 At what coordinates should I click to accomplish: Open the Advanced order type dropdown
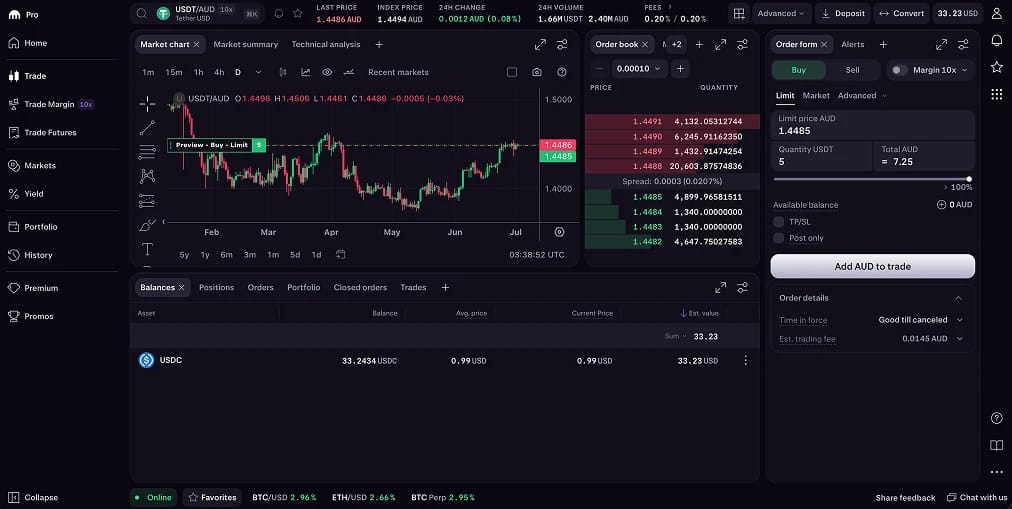(862, 95)
